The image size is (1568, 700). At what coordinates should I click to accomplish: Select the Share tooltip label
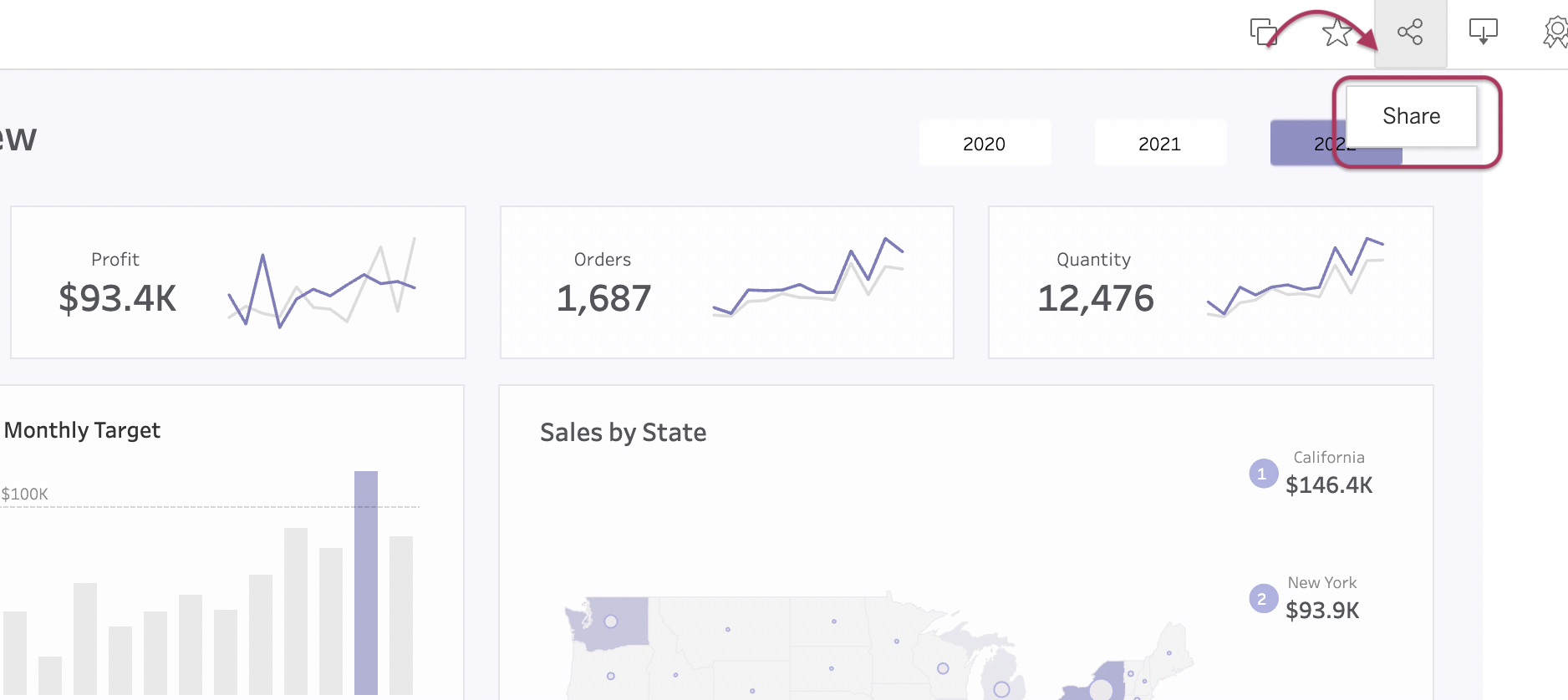(1411, 116)
